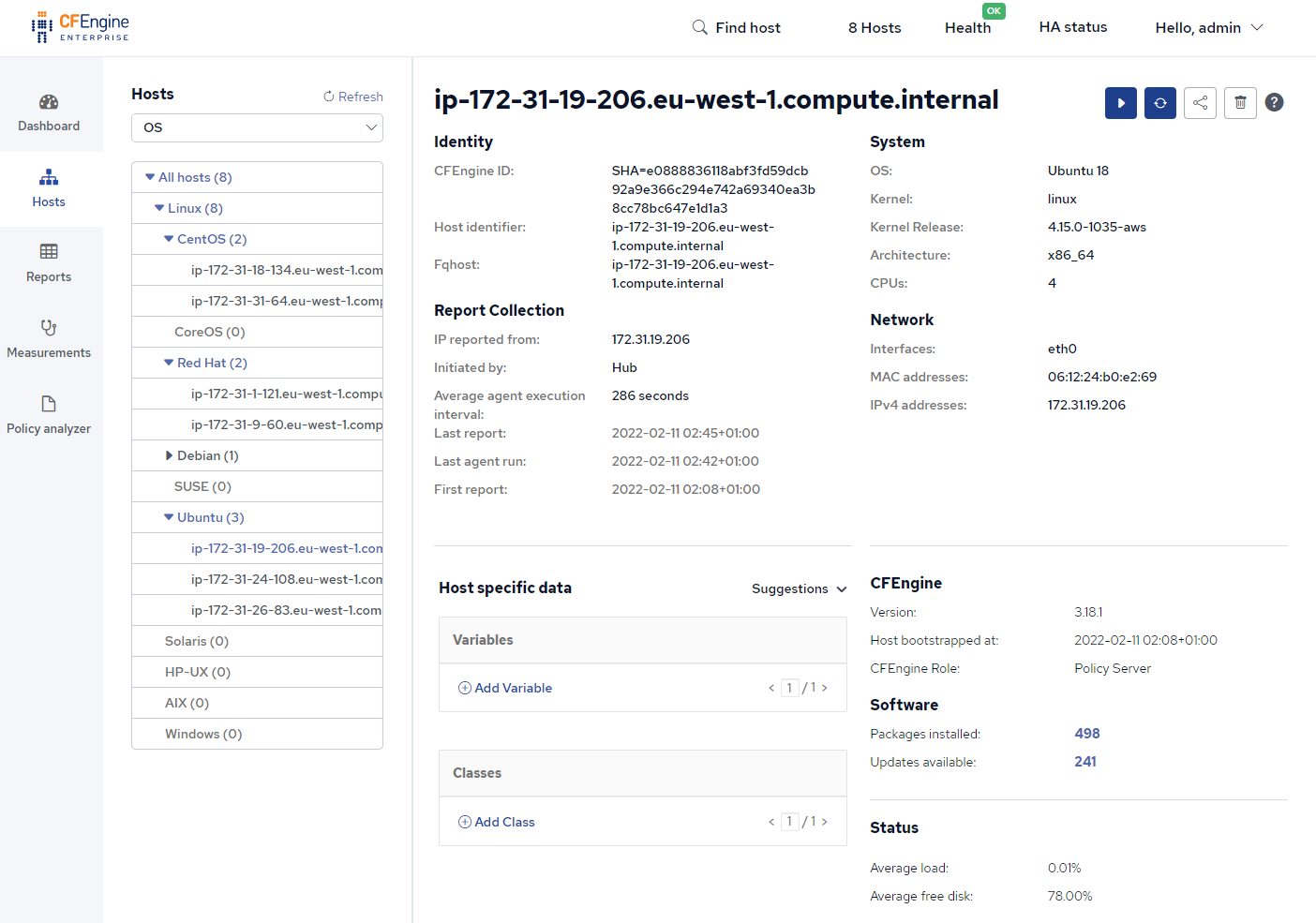The image size is (1316, 923).
Task: Collapse the CentOS (2) tree node
Action: (x=169, y=239)
